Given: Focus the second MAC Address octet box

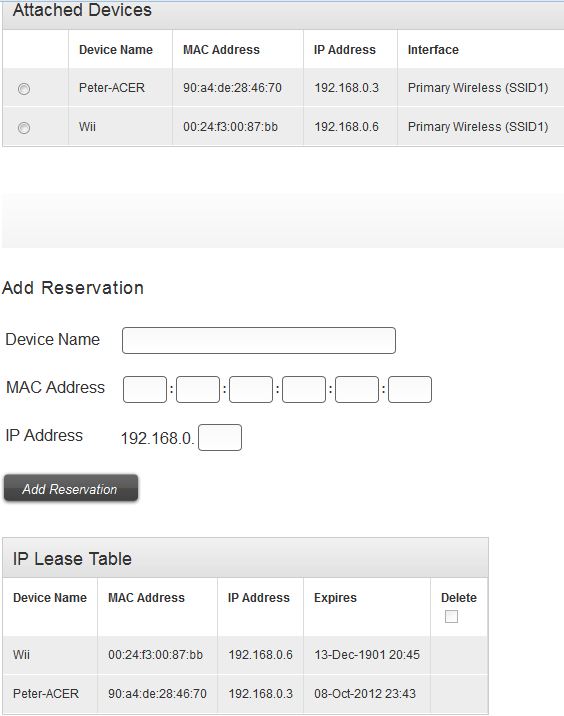Looking at the screenshot, I should tap(198, 389).
